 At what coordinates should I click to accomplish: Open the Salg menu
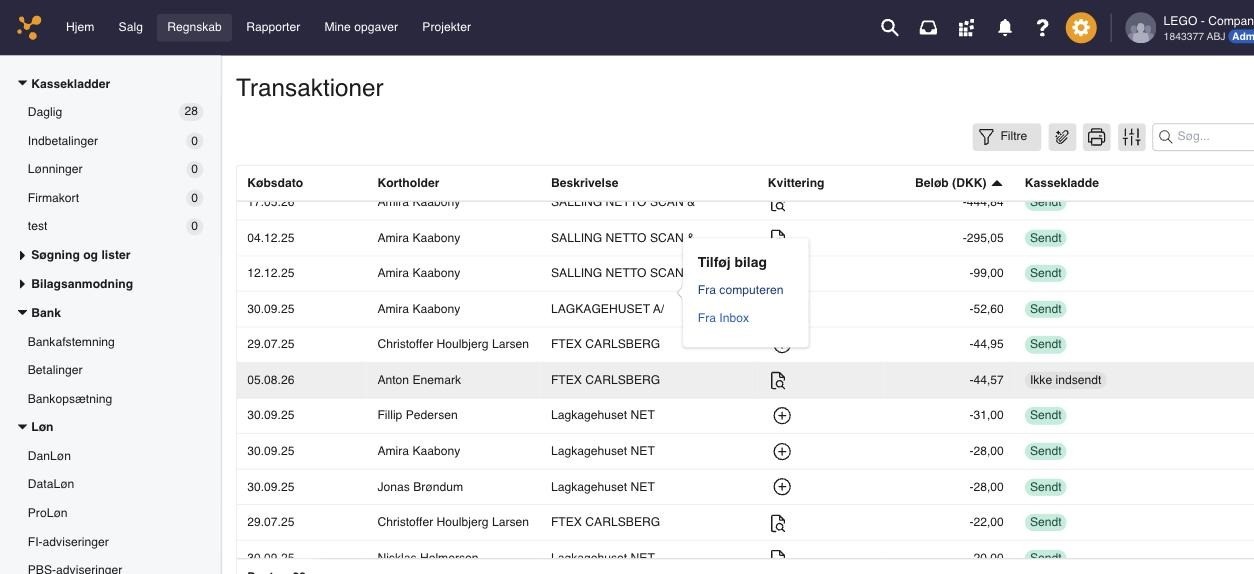tap(131, 27)
